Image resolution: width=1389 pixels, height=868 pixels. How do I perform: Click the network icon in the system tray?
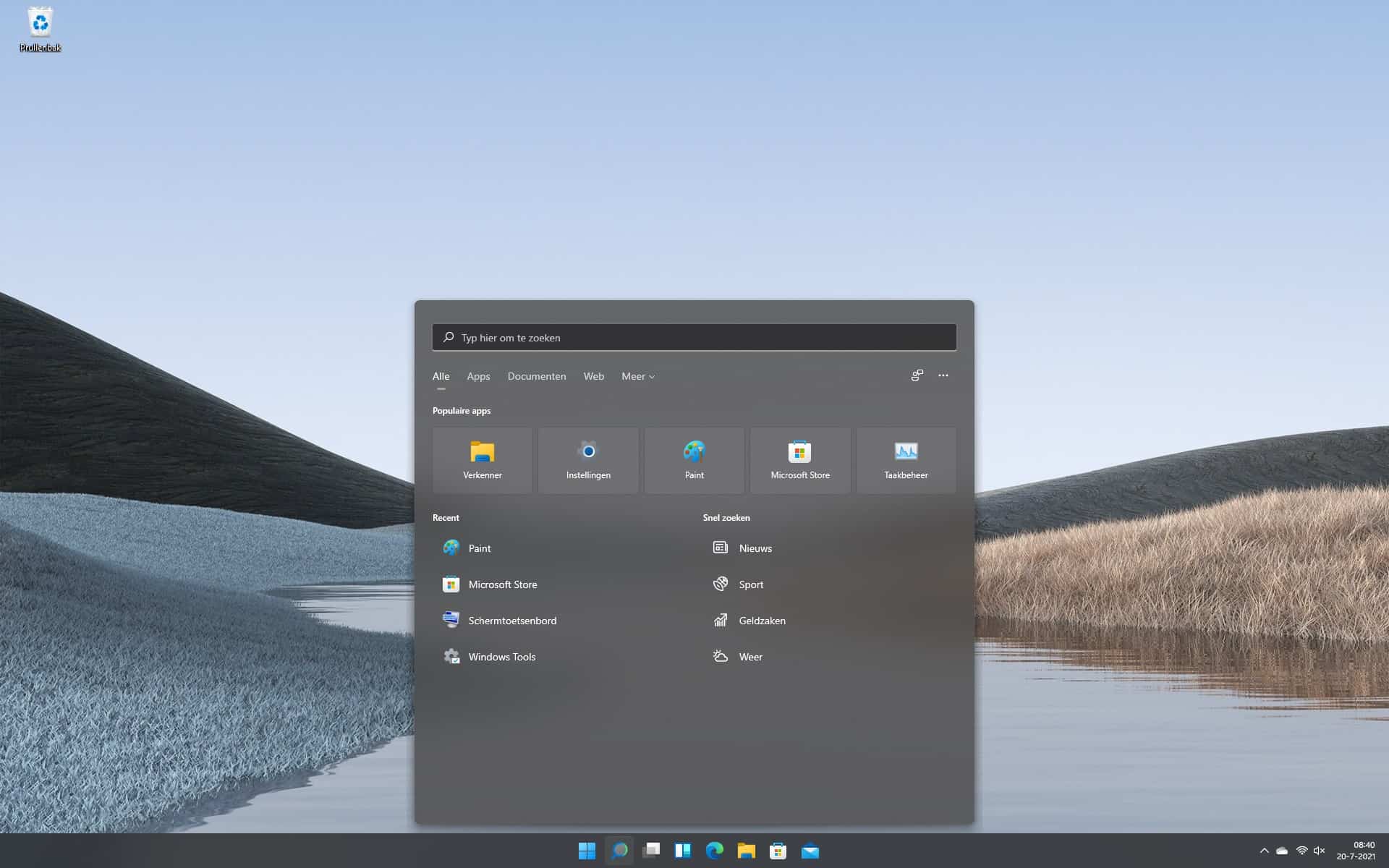click(1301, 851)
